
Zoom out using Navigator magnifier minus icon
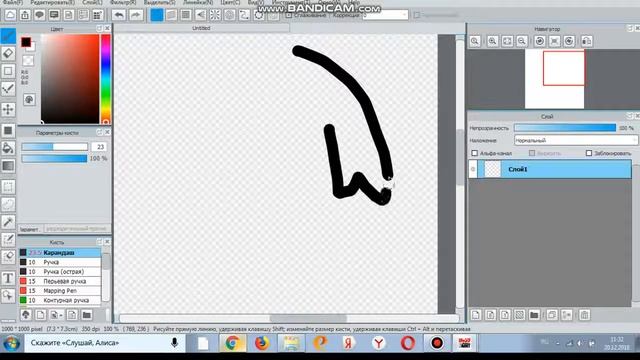[x=522, y=41]
